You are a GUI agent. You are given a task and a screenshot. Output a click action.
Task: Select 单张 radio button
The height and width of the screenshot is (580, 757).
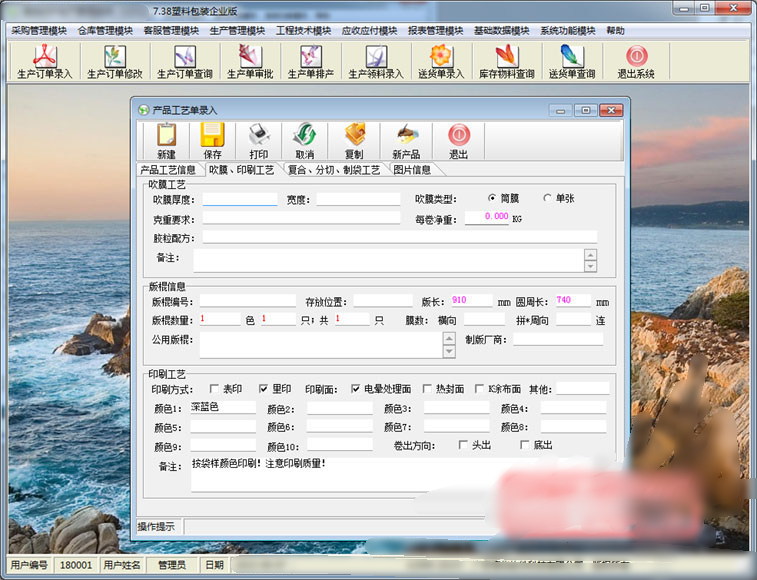[547, 198]
